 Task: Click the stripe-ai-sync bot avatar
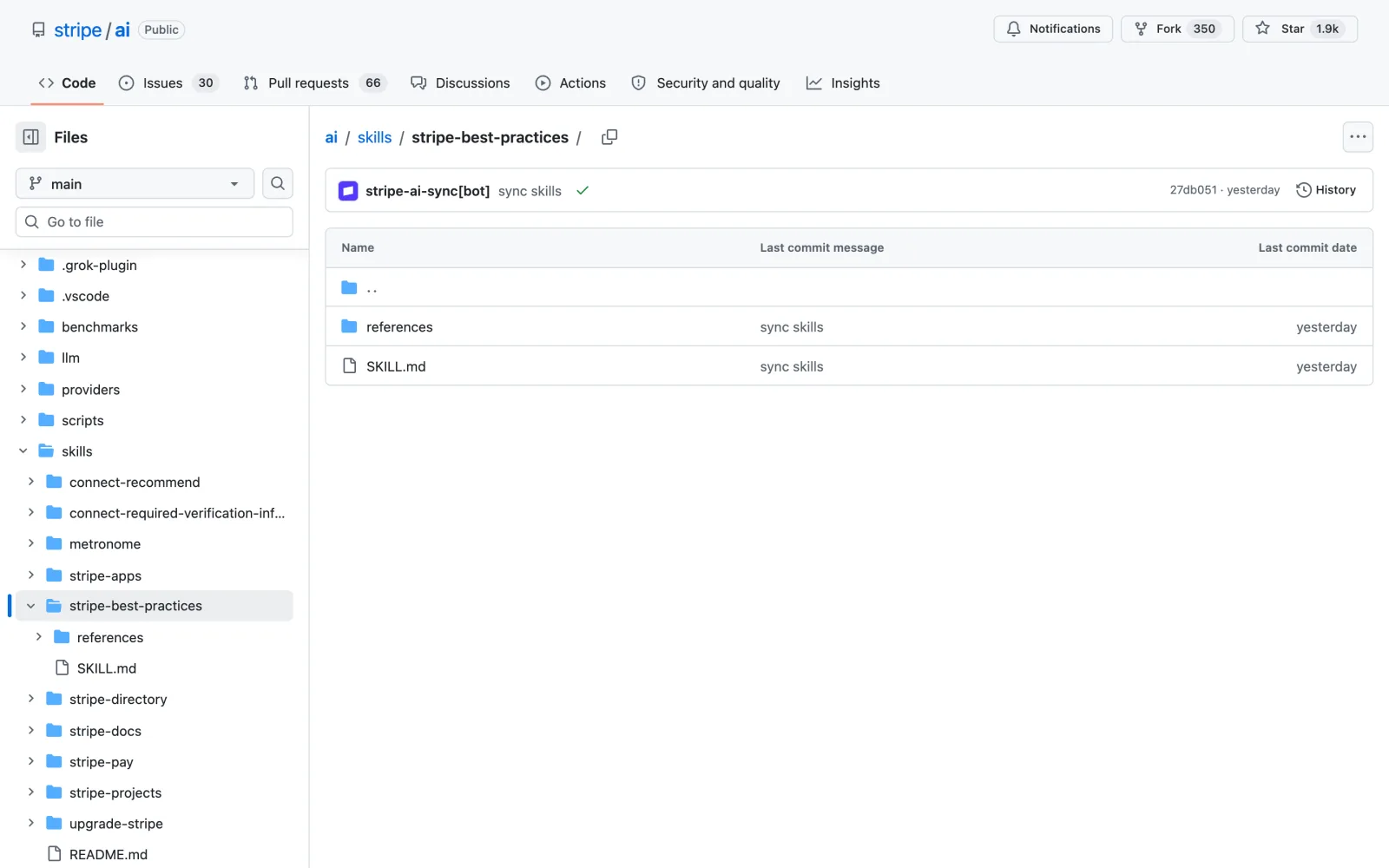348,190
